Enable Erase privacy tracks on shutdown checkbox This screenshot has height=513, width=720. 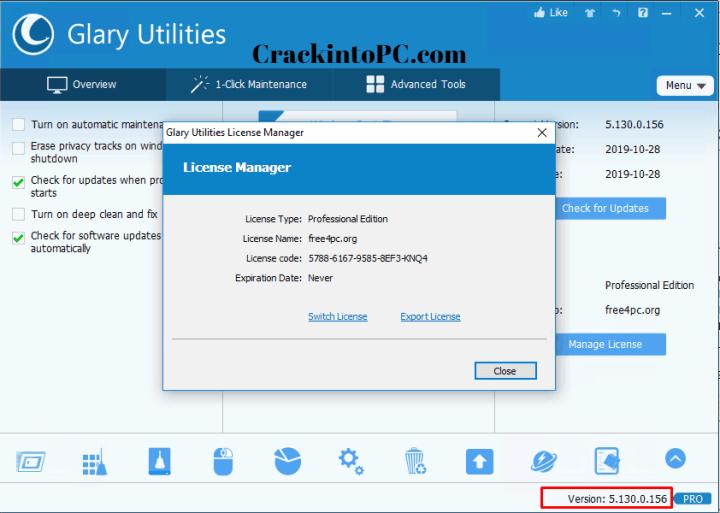click(18, 148)
